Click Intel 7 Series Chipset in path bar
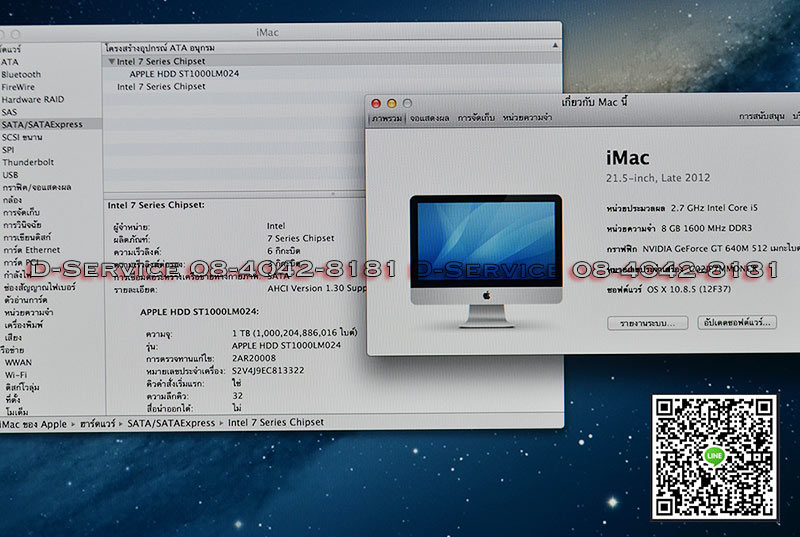The height and width of the screenshot is (537, 800). point(276,423)
